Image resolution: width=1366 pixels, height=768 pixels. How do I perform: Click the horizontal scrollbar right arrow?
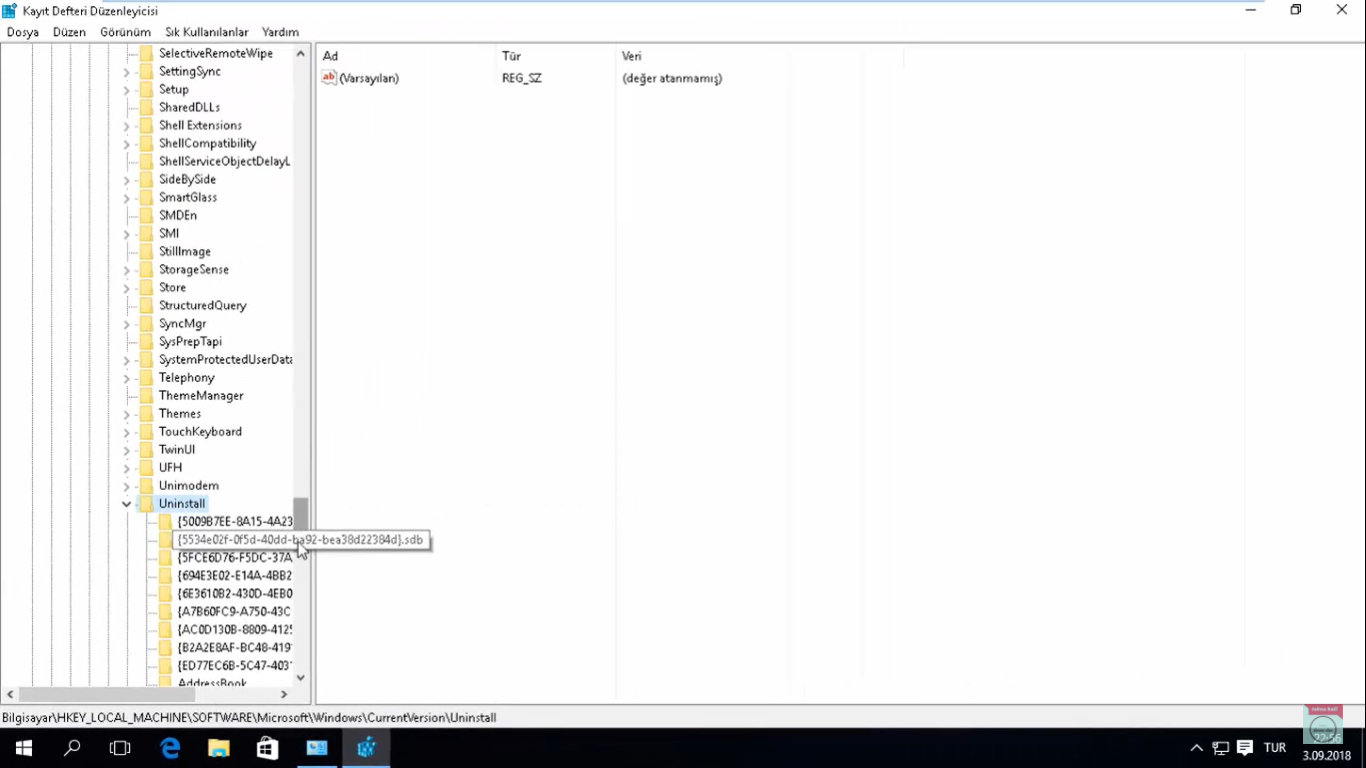click(284, 694)
